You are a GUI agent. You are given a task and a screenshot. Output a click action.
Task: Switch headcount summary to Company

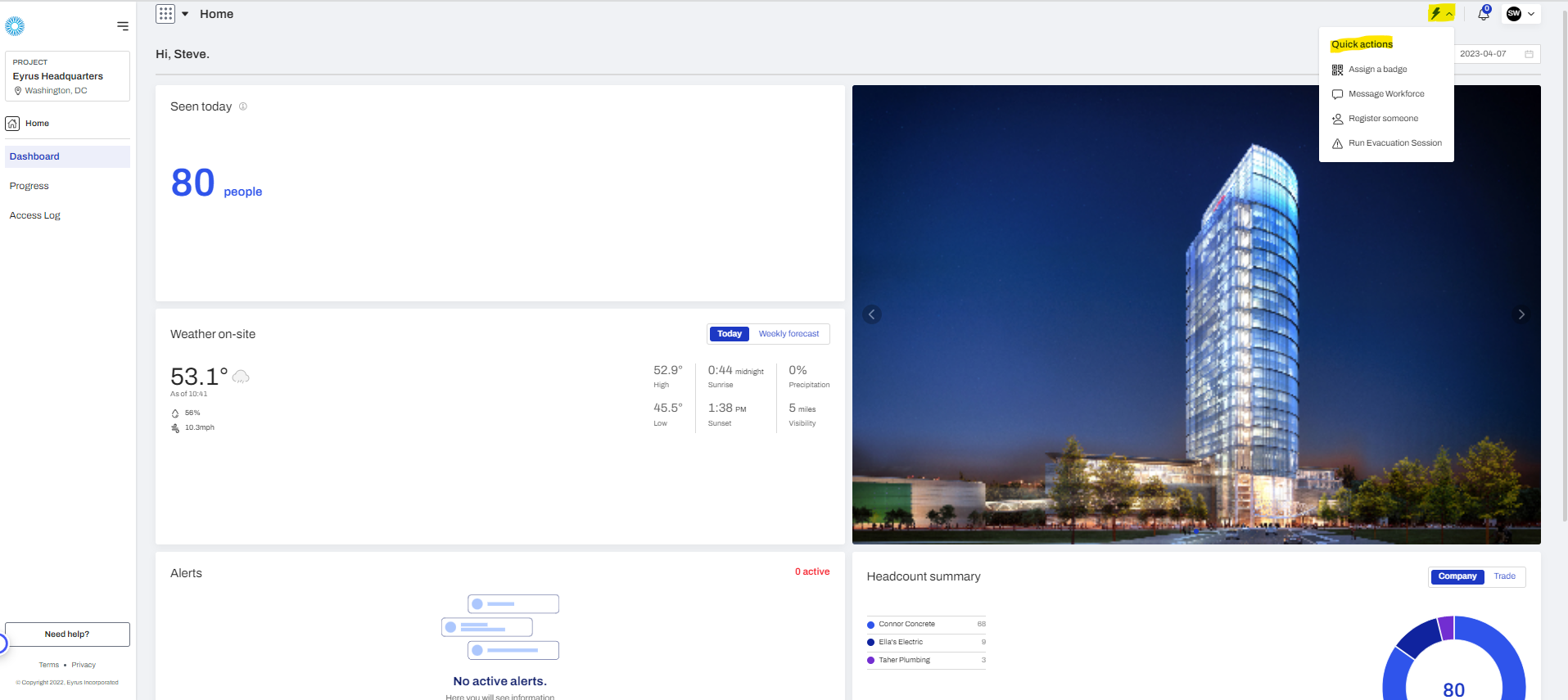1457,576
